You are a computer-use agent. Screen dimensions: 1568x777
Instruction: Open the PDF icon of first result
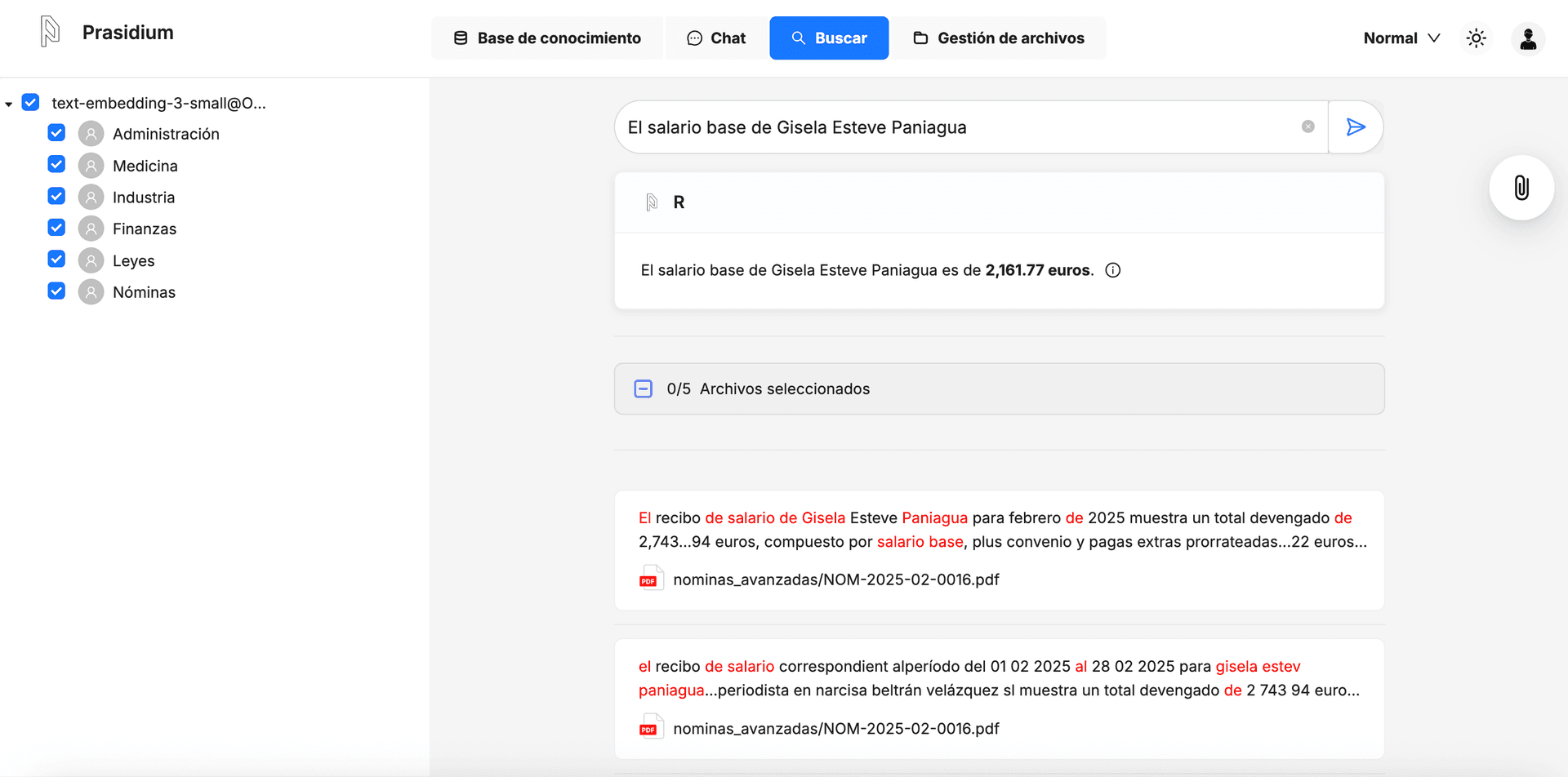coord(649,579)
